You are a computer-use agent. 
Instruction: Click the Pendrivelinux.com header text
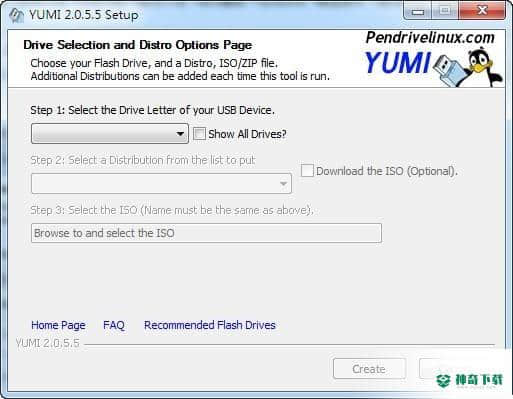pos(430,37)
